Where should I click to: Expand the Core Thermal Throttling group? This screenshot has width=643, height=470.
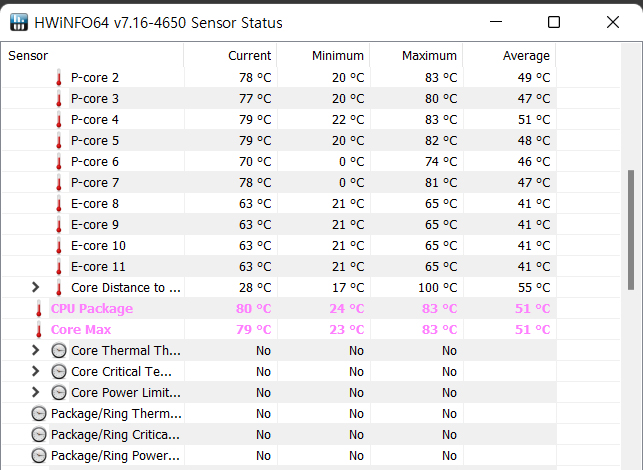(x=36, y=351)
